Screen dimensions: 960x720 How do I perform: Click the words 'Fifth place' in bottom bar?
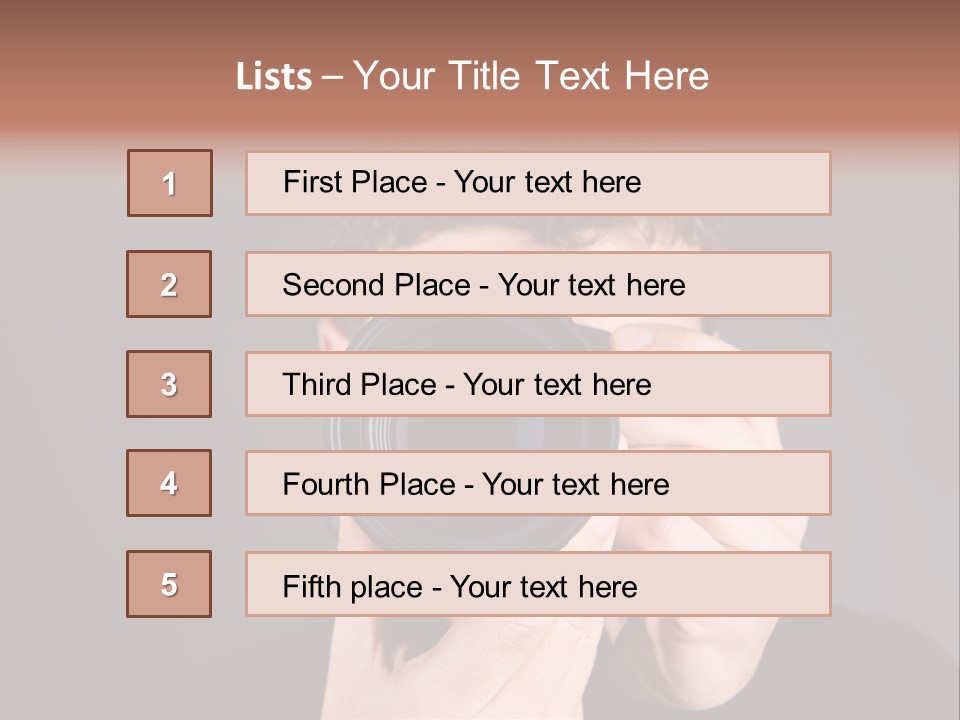point(353,587)
